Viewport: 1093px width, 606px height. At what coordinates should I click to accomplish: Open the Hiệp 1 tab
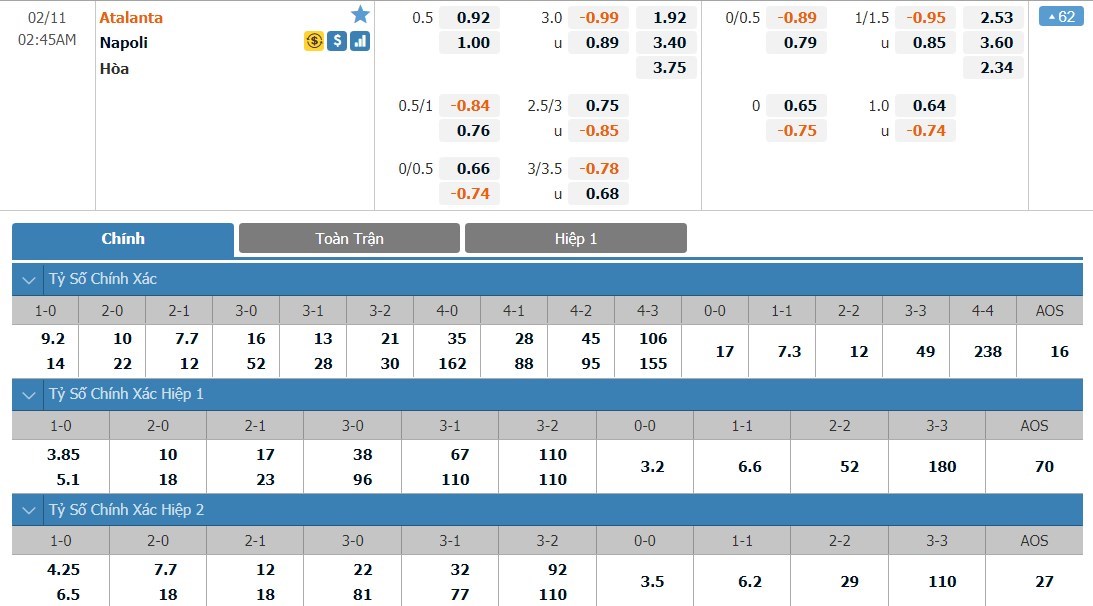575,238
